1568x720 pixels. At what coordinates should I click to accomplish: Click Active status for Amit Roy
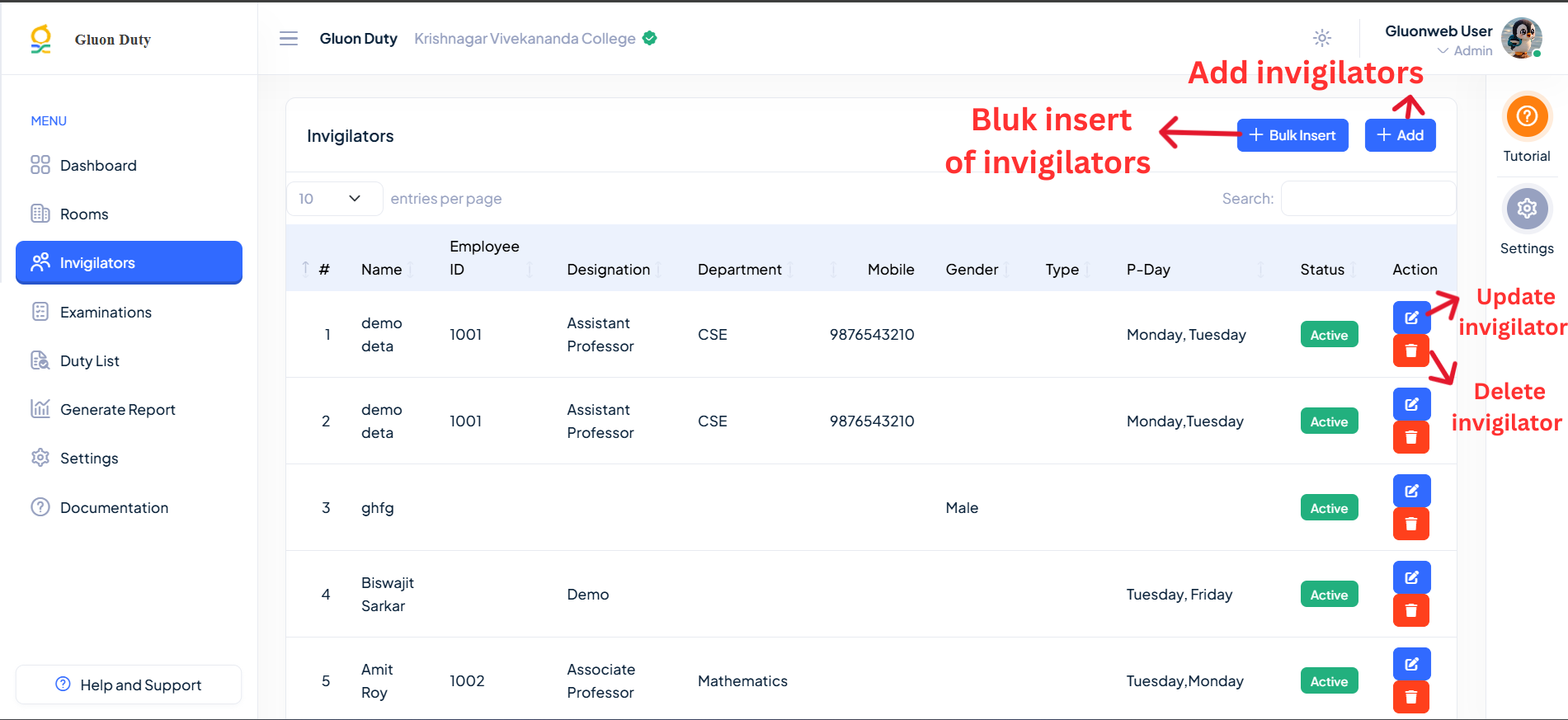[1330, 681]
